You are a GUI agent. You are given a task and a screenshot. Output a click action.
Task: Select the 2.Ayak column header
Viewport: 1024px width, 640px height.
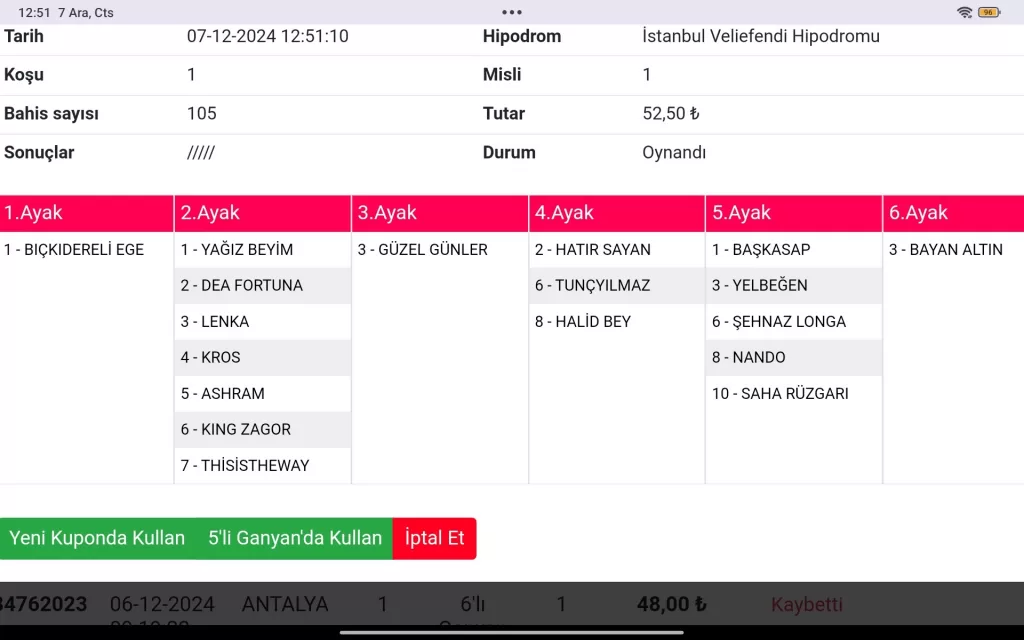(263, 213)
